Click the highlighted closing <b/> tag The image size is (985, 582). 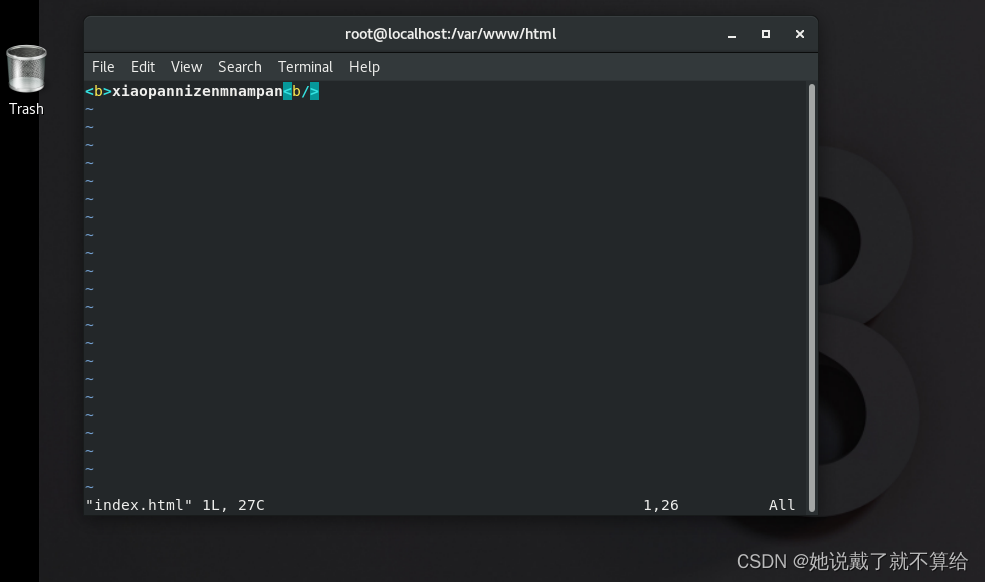point(302,91)
